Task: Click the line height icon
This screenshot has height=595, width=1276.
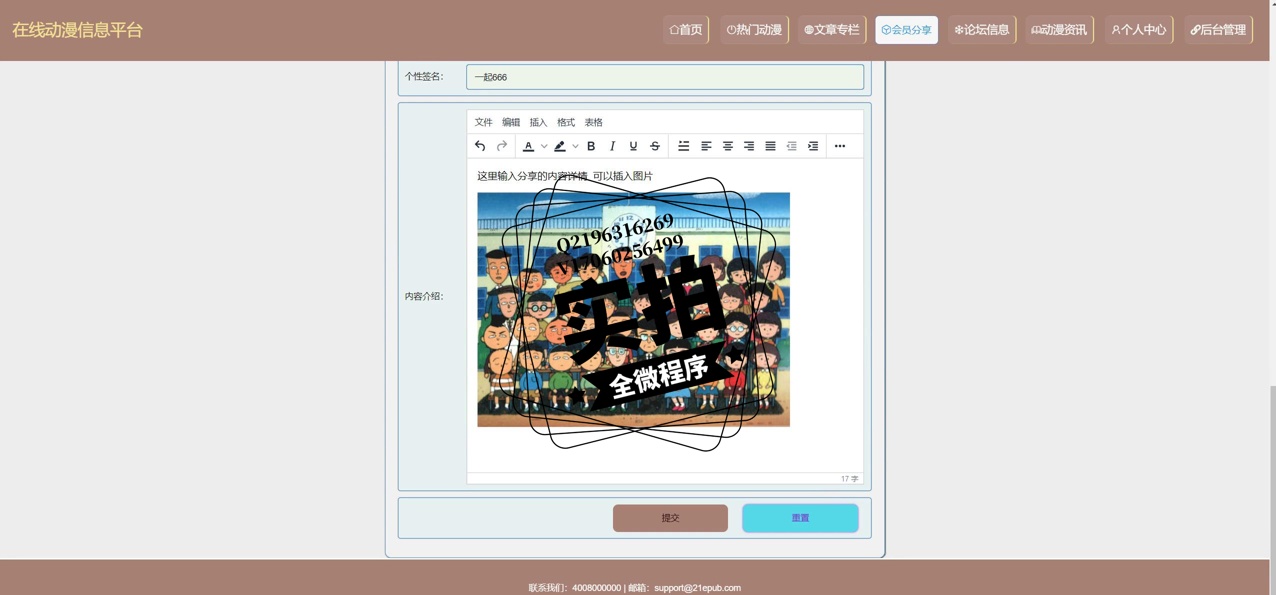Action: (684, 146)
